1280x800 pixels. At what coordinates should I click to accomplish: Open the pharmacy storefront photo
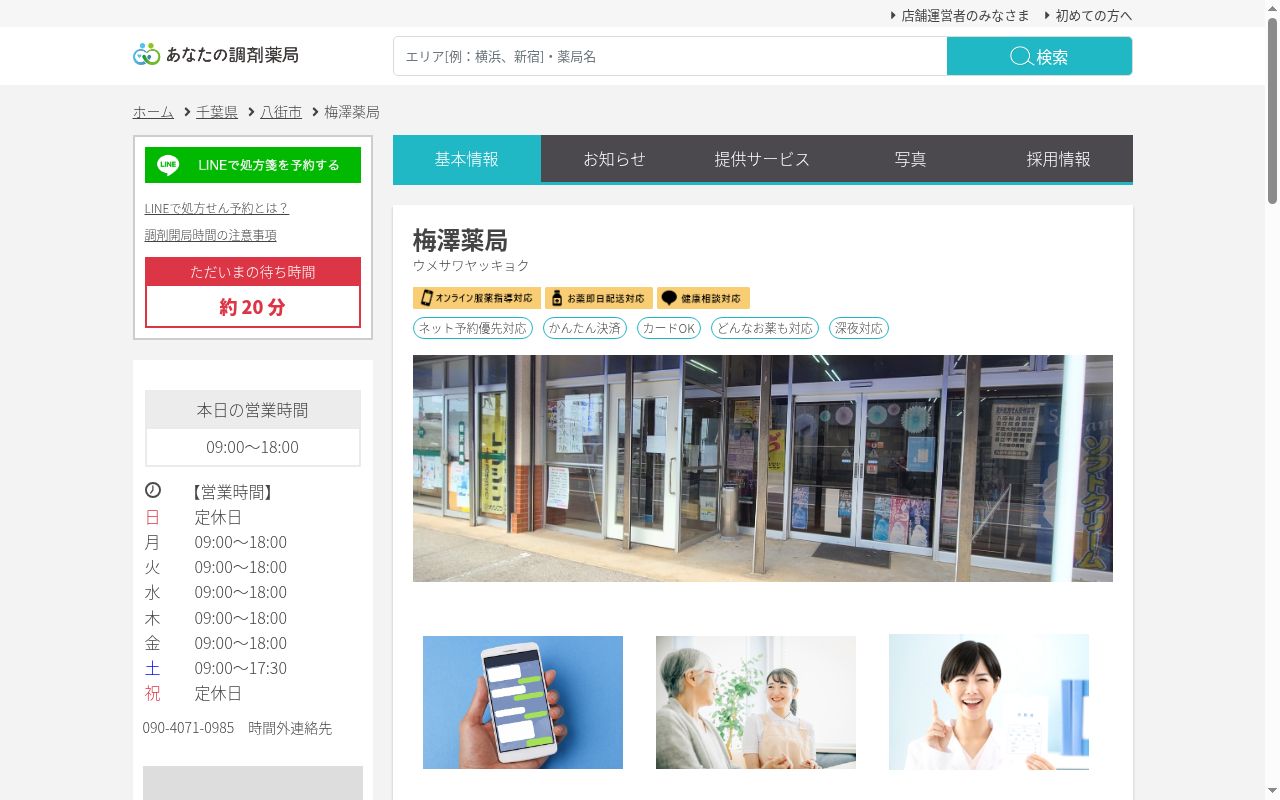(x=763, y=468)
